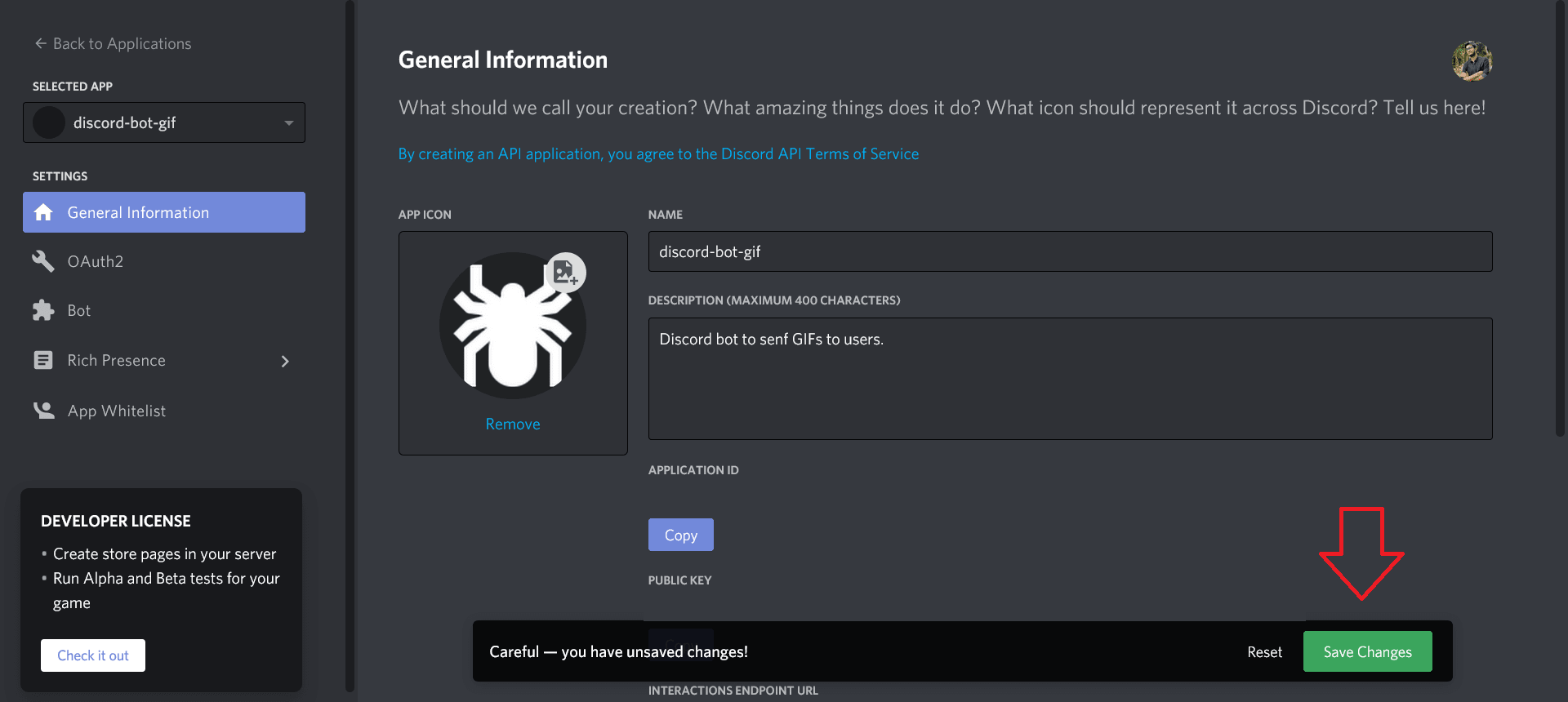This screenshot has width=1568, height=702.
Task: Click the 'DEVELOPER LICENSE' heading
Action: 116,521
